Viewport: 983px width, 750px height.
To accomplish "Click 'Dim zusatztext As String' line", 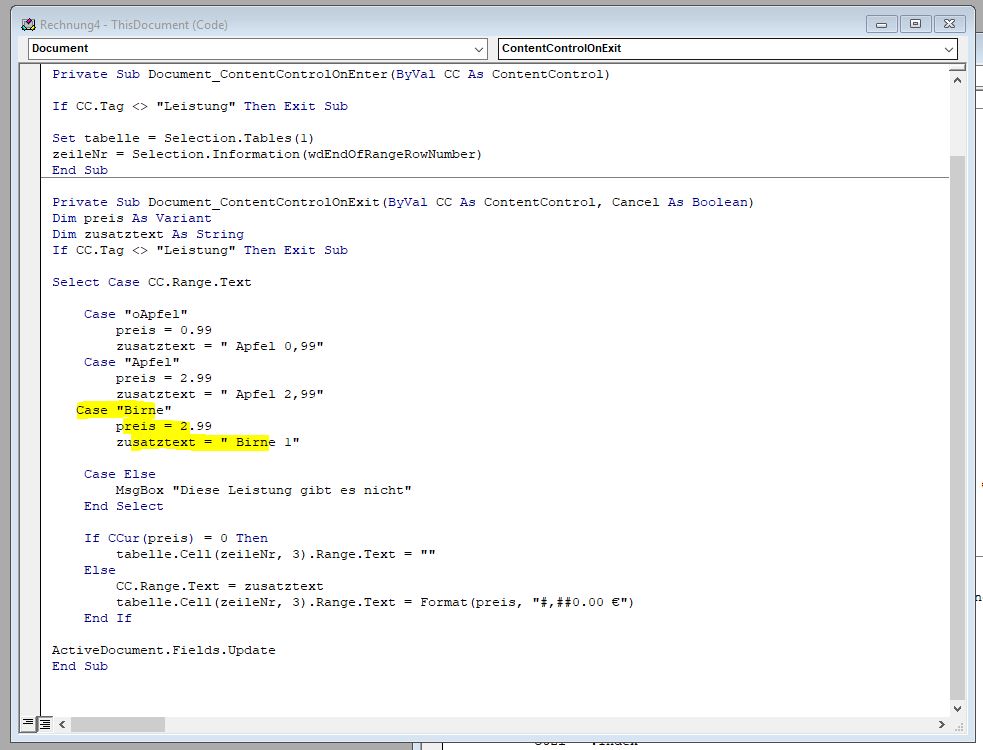I will pos(148,234).
